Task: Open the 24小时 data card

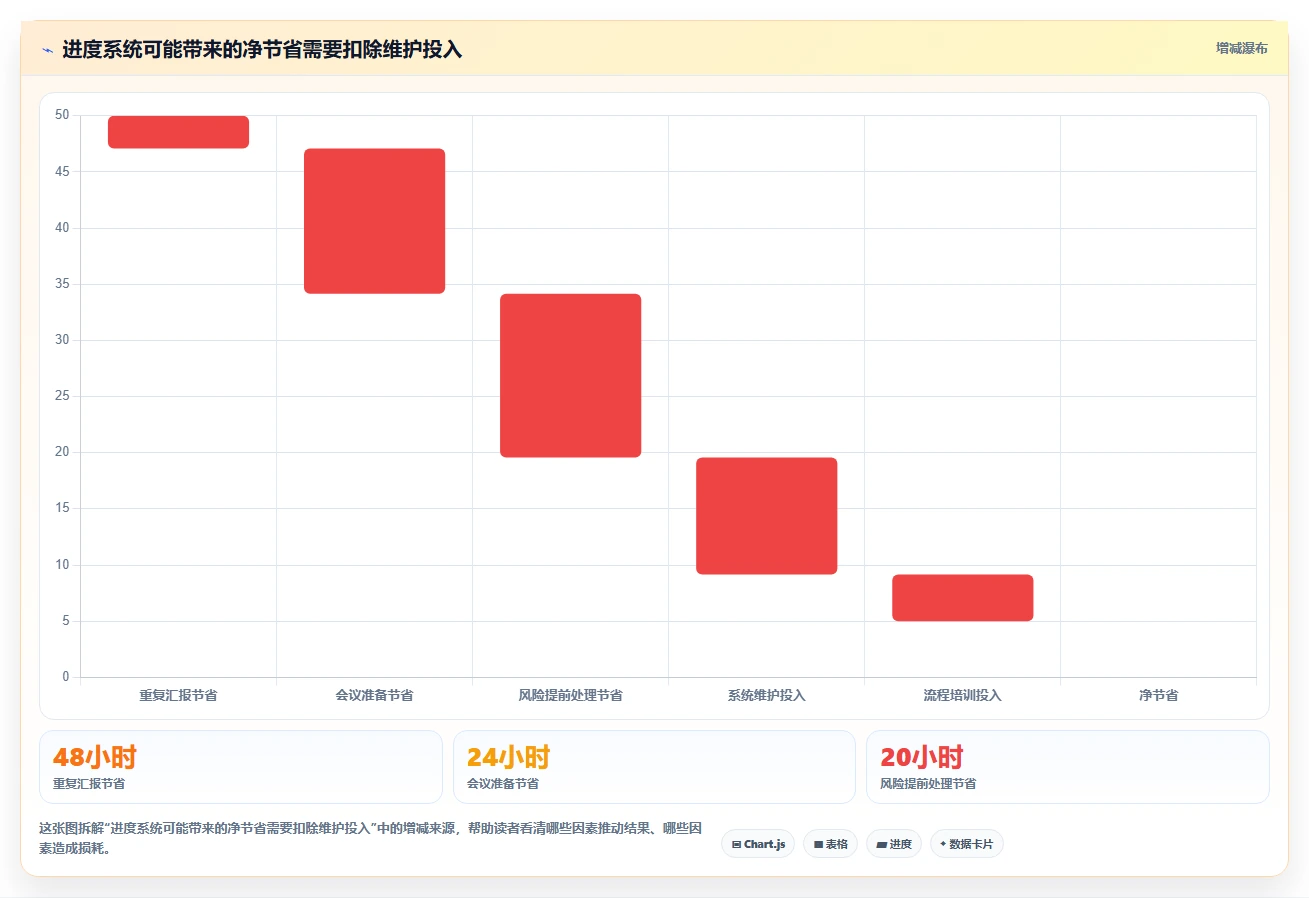Action: click(x=654, y=767)
